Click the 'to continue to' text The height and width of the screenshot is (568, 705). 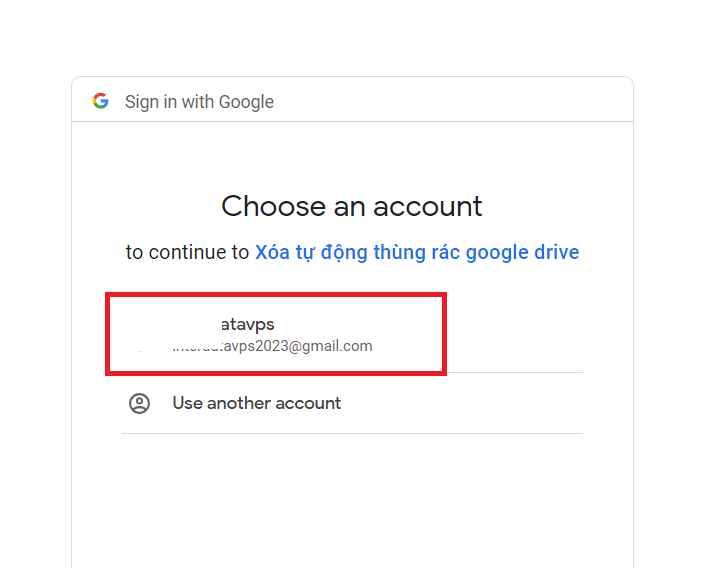pos(187,252)
